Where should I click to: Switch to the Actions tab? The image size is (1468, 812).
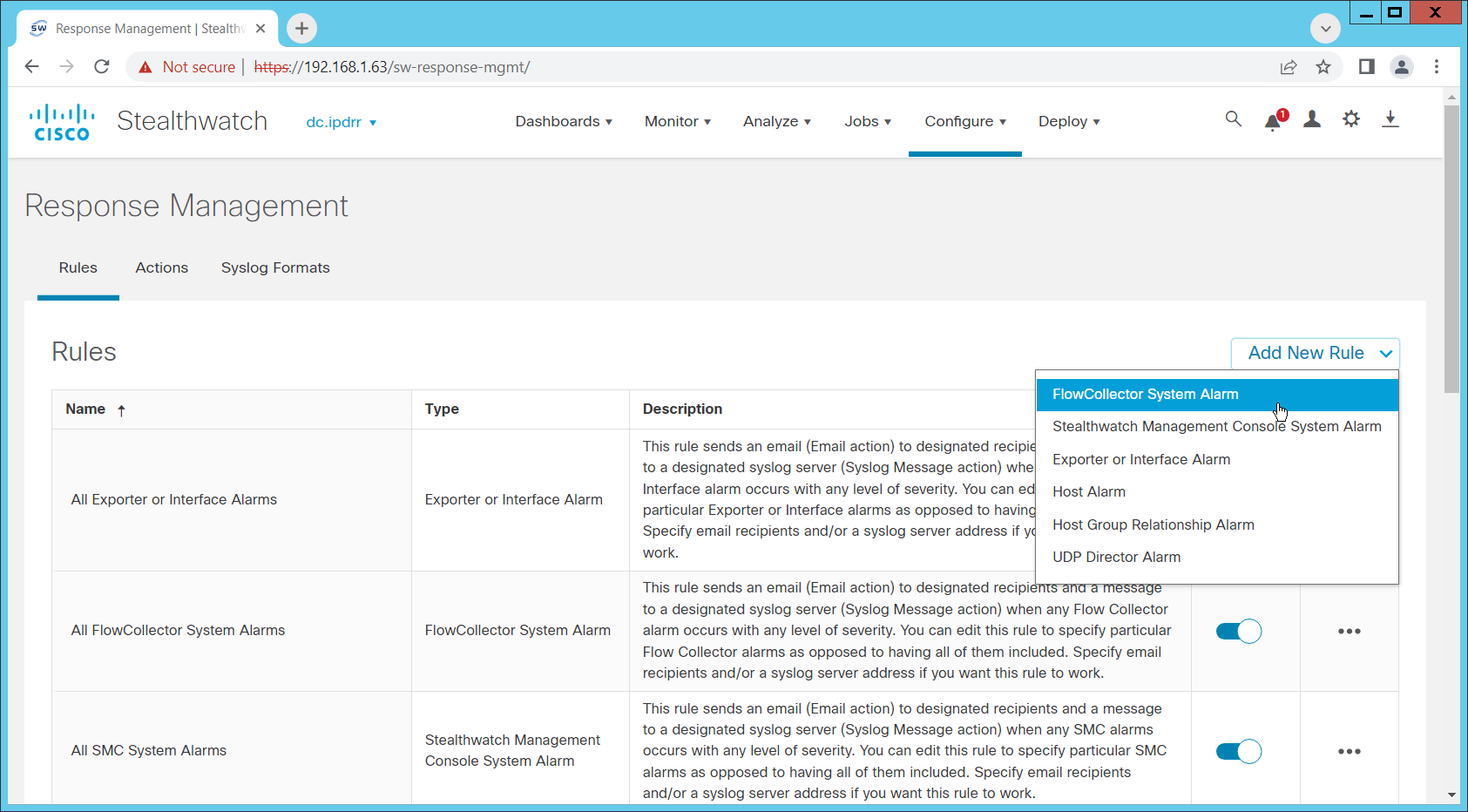[162, 267]
